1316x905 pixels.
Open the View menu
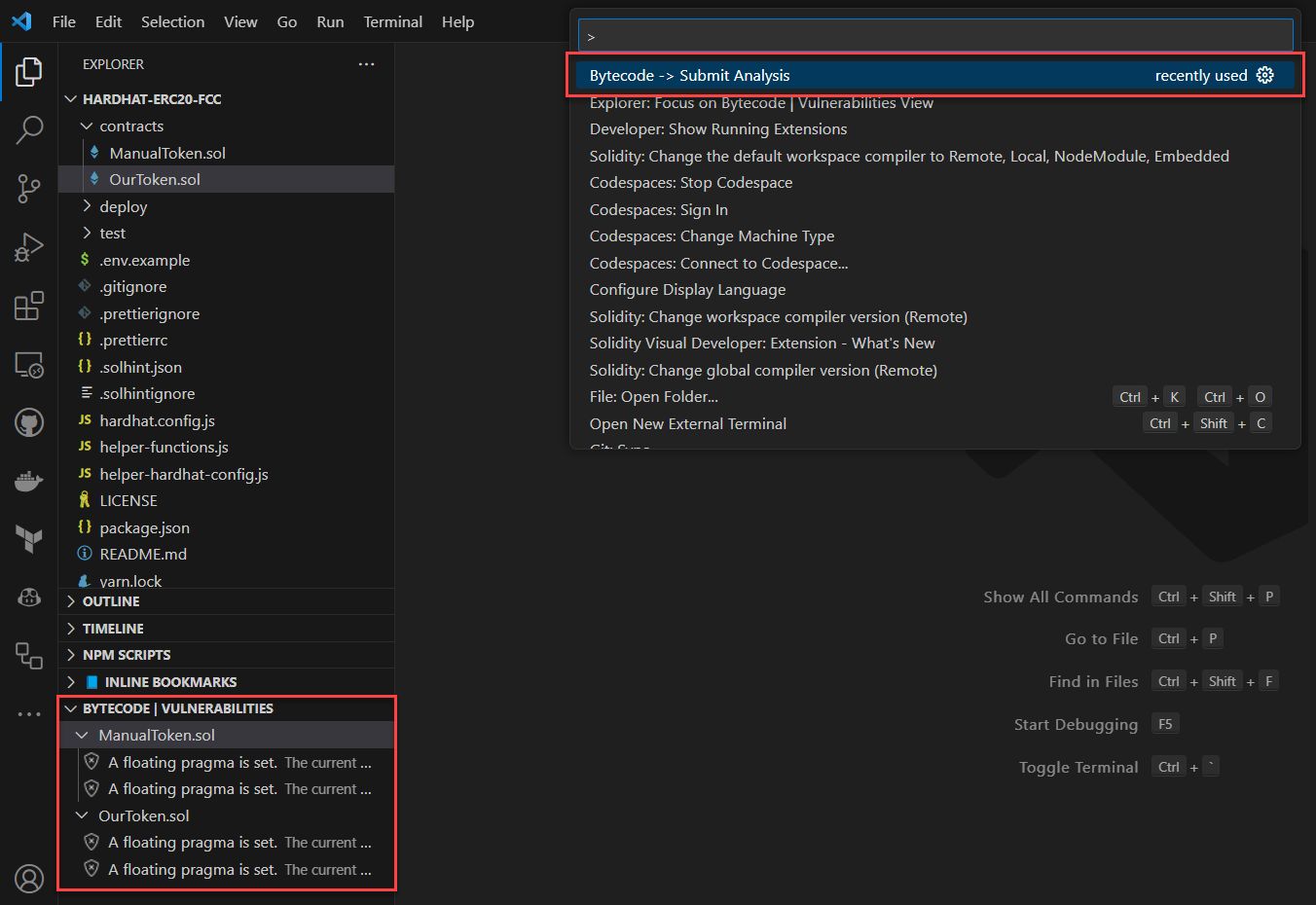[240, 21]
